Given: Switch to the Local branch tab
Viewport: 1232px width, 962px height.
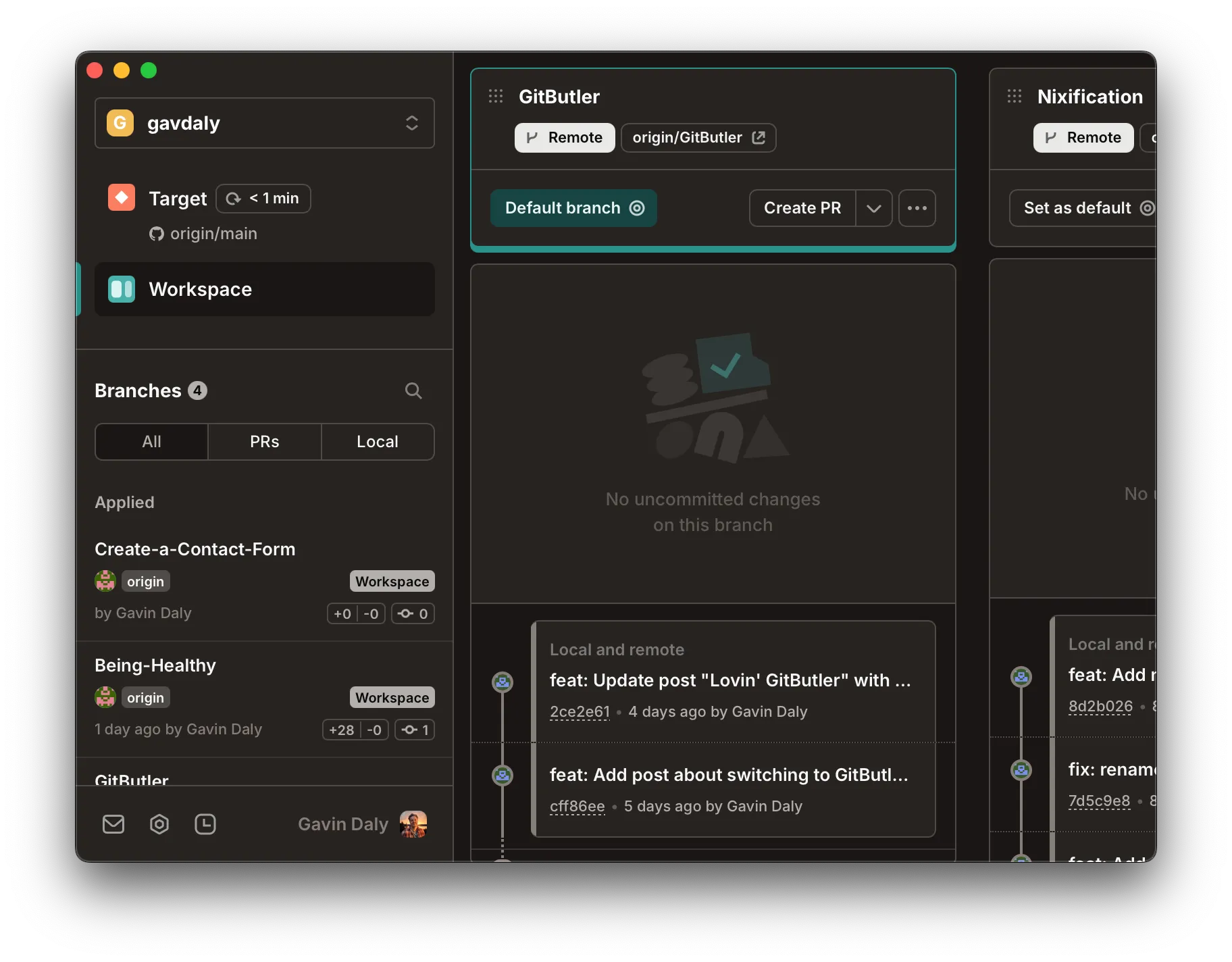Looking at the screenshot, I should click(378, 442).
